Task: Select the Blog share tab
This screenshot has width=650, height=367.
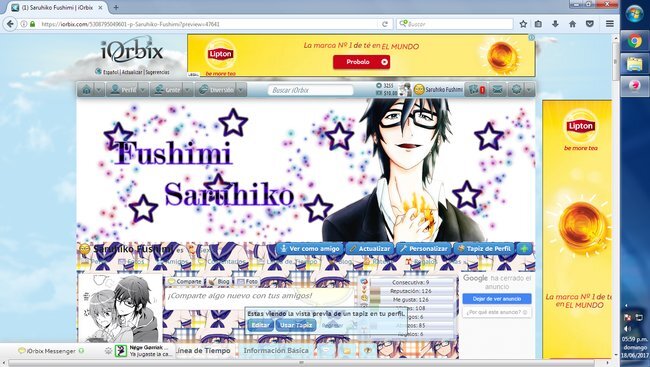Action: click(x=219, y=282)
